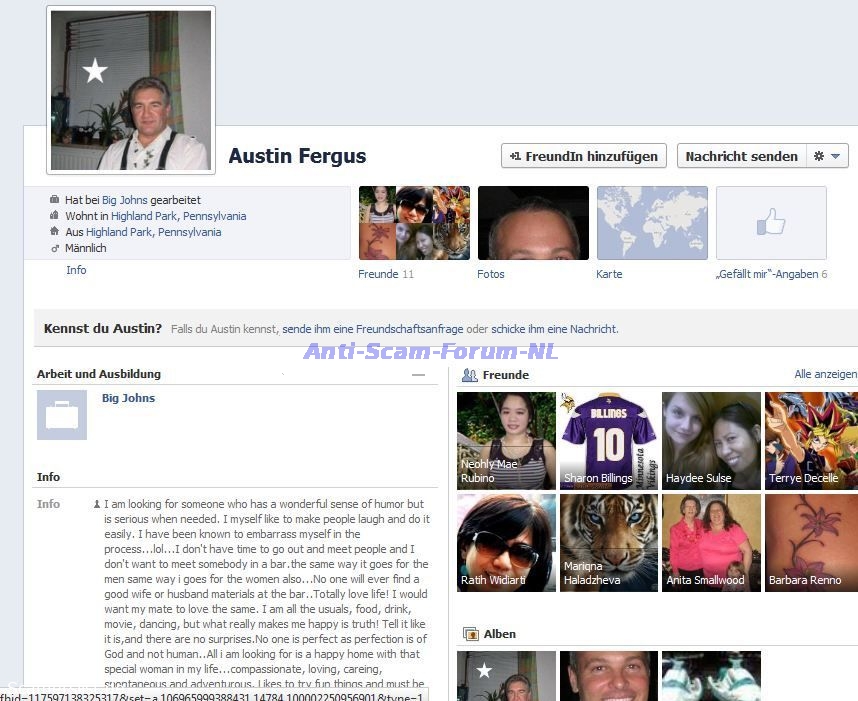858x701 pixels.
Task: Open Mariqna Haladzheva tiger thumbnail
Action: pos(608,543)
